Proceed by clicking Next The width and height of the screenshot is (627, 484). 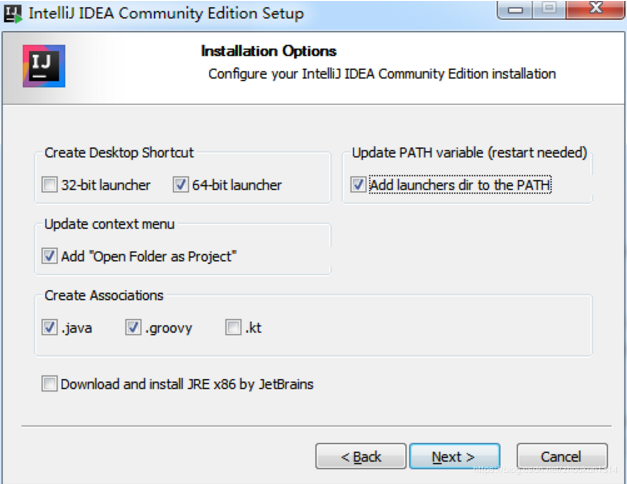453,457
